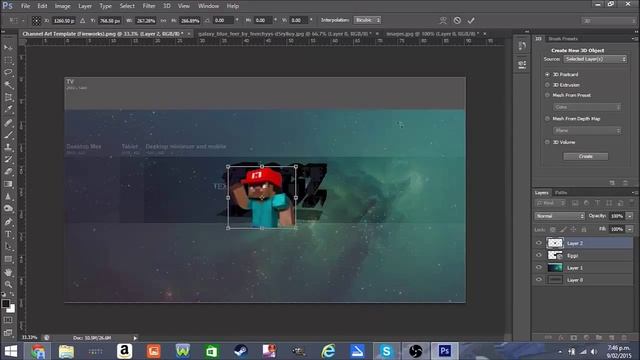Choose the 3D Postcard radio option
This screenshot has width=640, height=360.
[x=547, y=74]
